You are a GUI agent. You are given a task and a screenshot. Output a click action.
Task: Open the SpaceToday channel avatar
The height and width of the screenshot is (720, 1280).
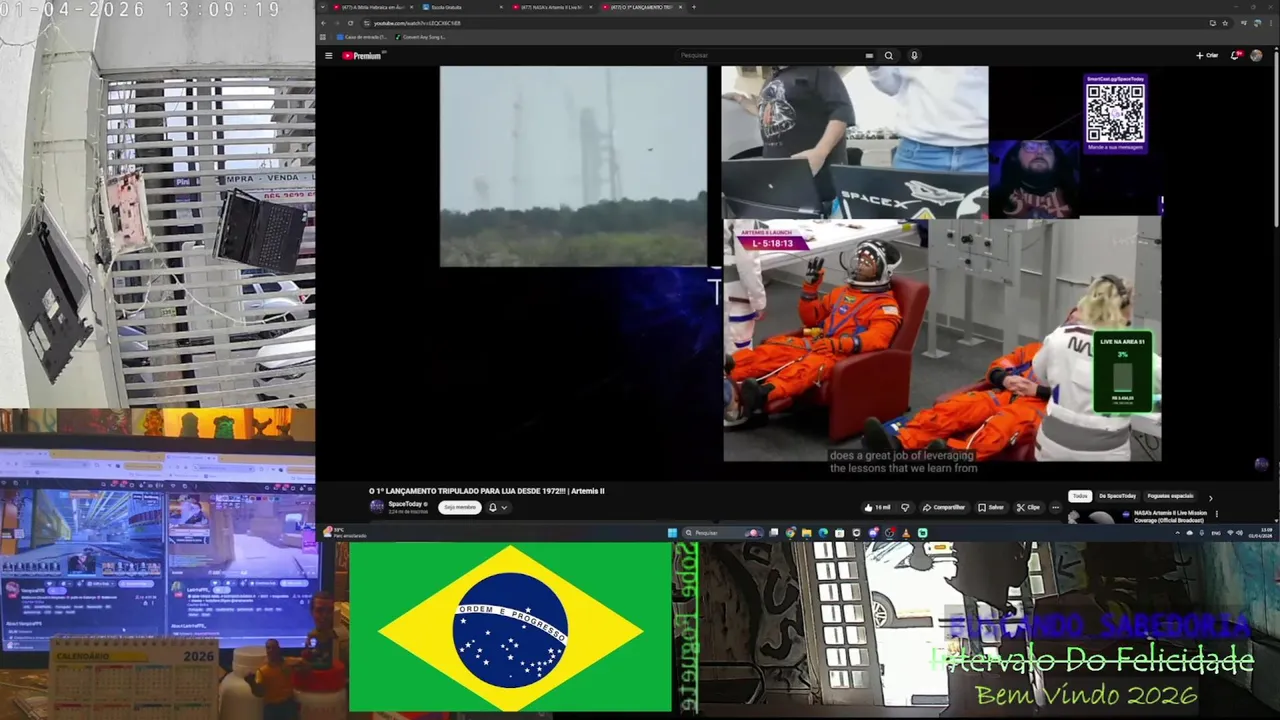(x=377, y=506)
